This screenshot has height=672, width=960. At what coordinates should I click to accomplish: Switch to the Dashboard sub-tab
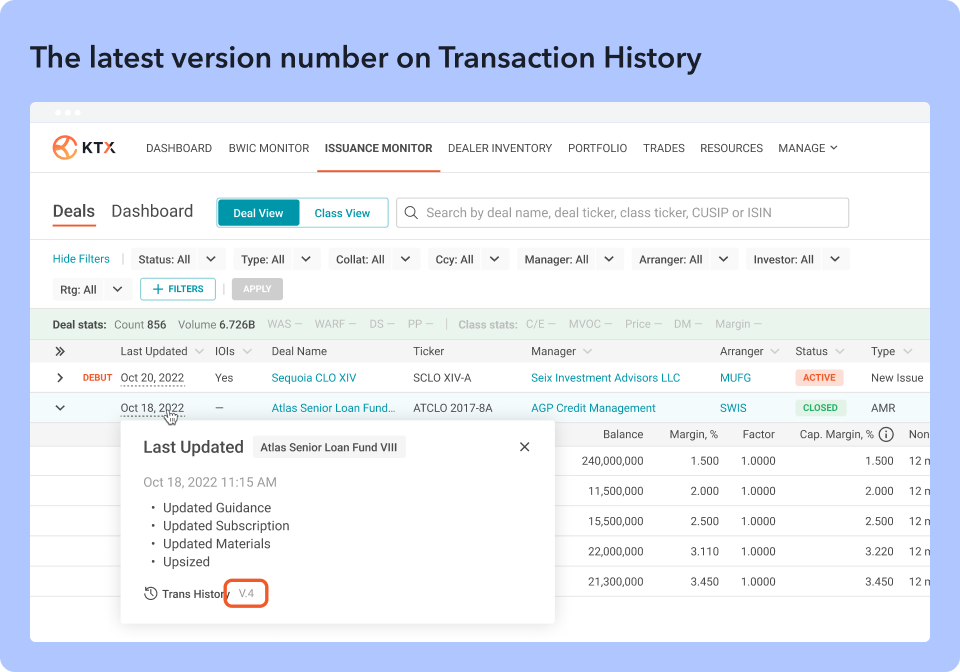click(152, 211)
